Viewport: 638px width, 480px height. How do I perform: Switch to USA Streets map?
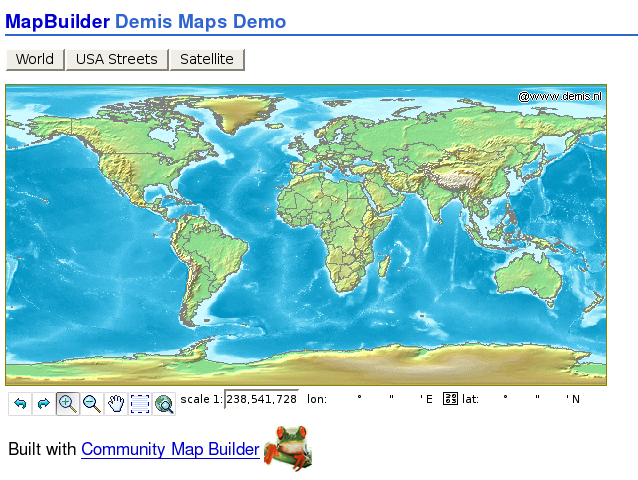[117, 59]
